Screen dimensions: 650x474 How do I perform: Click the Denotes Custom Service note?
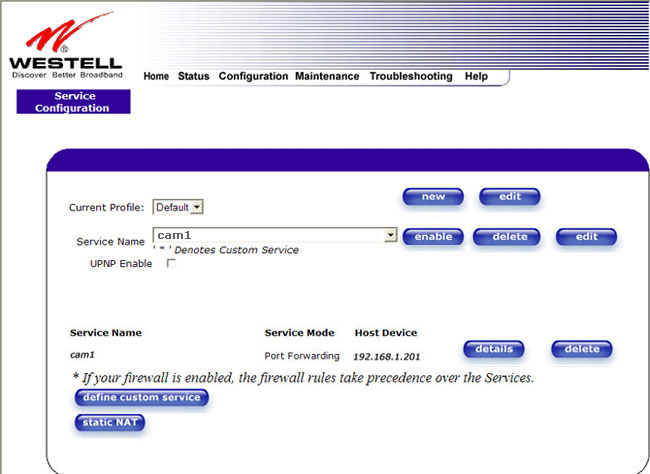coord(226,250)
